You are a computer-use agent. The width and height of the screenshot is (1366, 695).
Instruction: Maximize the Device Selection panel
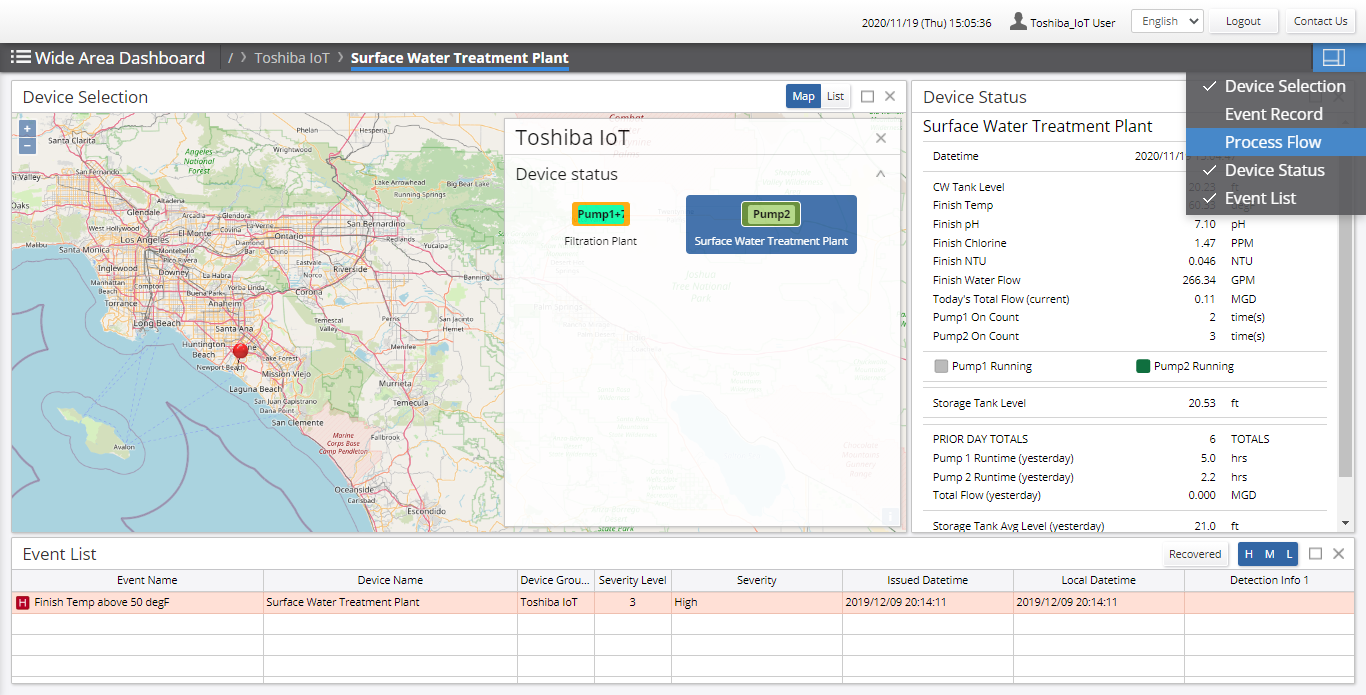[x=867, y=97]
